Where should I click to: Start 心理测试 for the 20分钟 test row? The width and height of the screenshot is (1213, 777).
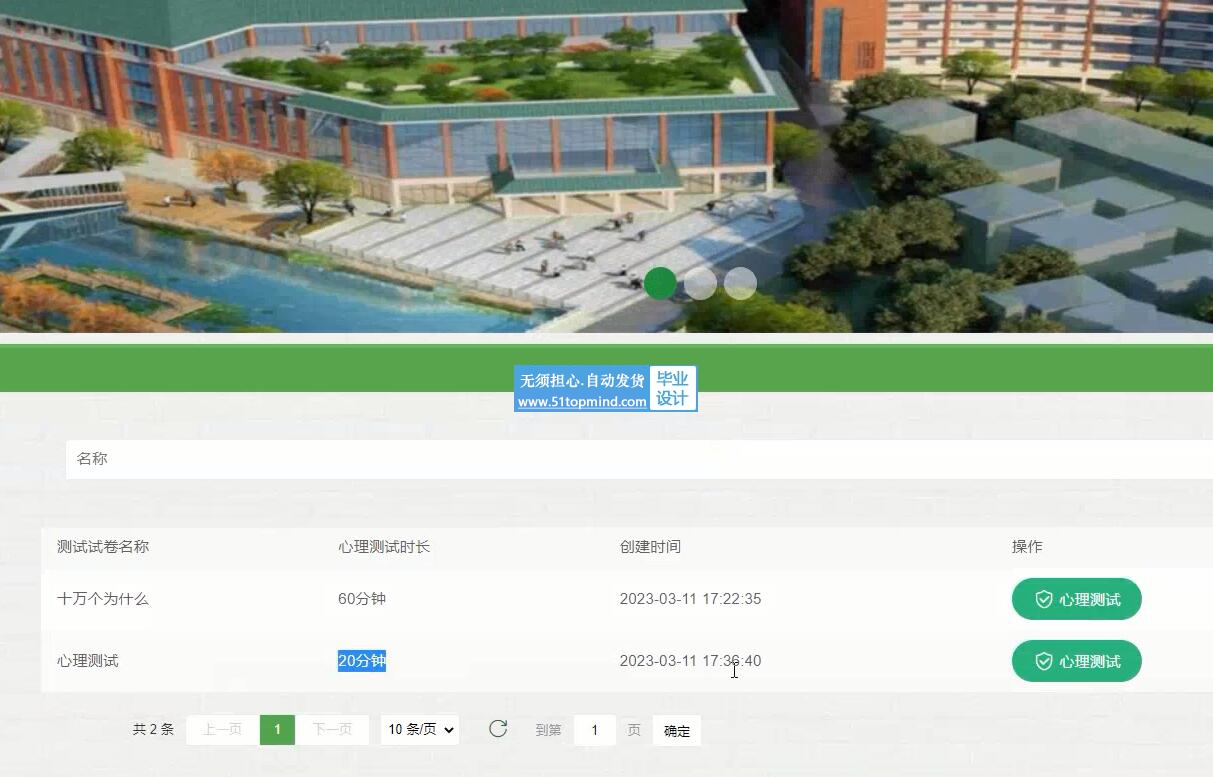click(1077, 661)
